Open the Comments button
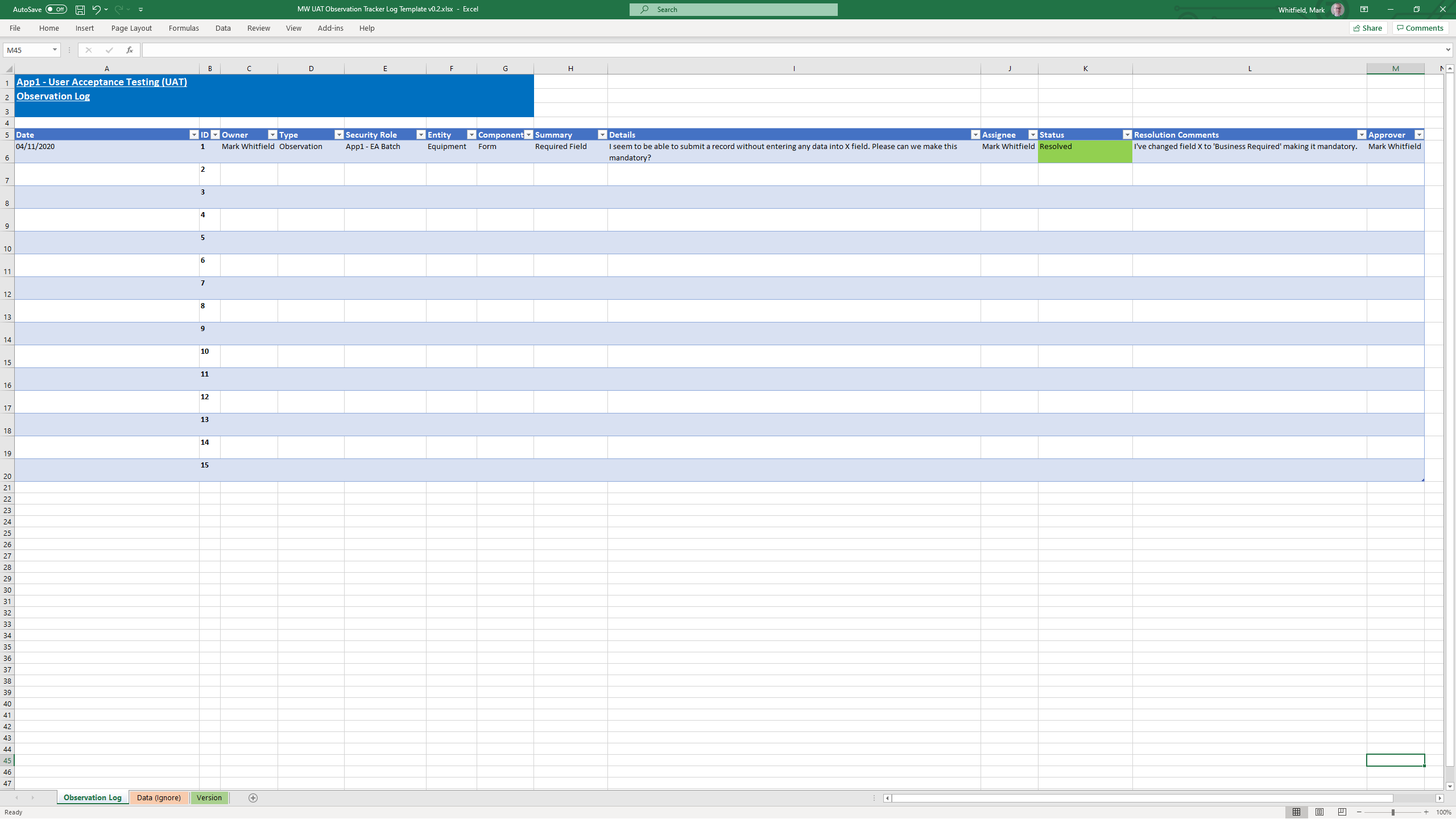1456x819 pixels. point(1420,28)
